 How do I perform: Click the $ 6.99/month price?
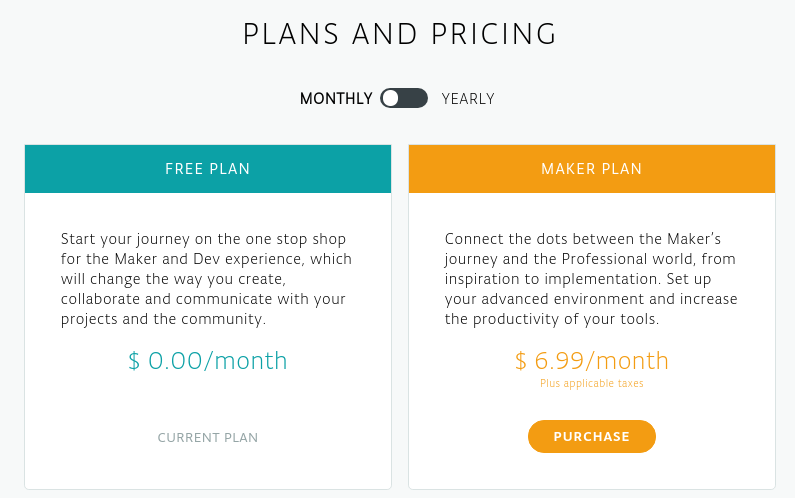(592, 361)
